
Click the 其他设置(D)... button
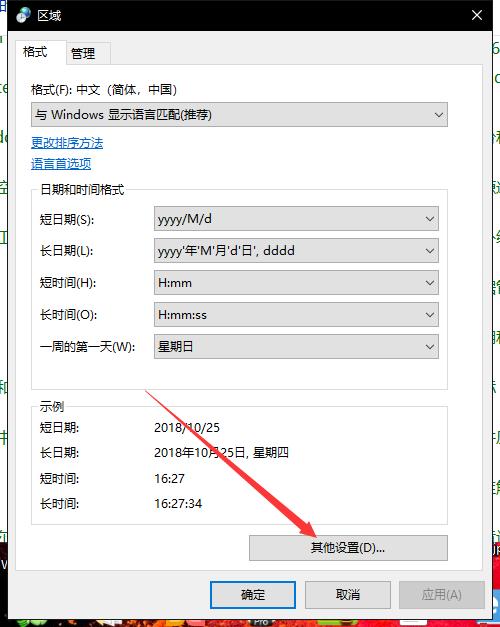348,548
